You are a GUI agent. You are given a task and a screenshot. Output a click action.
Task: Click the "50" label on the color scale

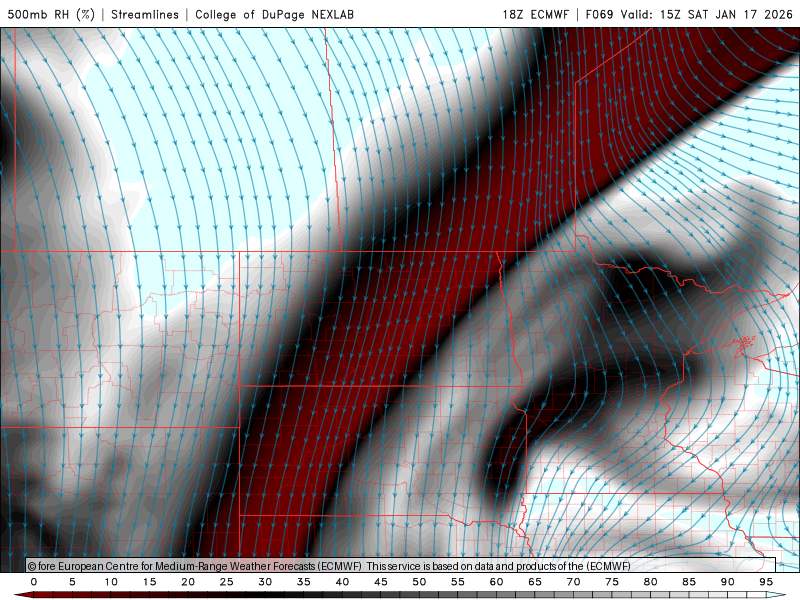click(x=419, y=582)
